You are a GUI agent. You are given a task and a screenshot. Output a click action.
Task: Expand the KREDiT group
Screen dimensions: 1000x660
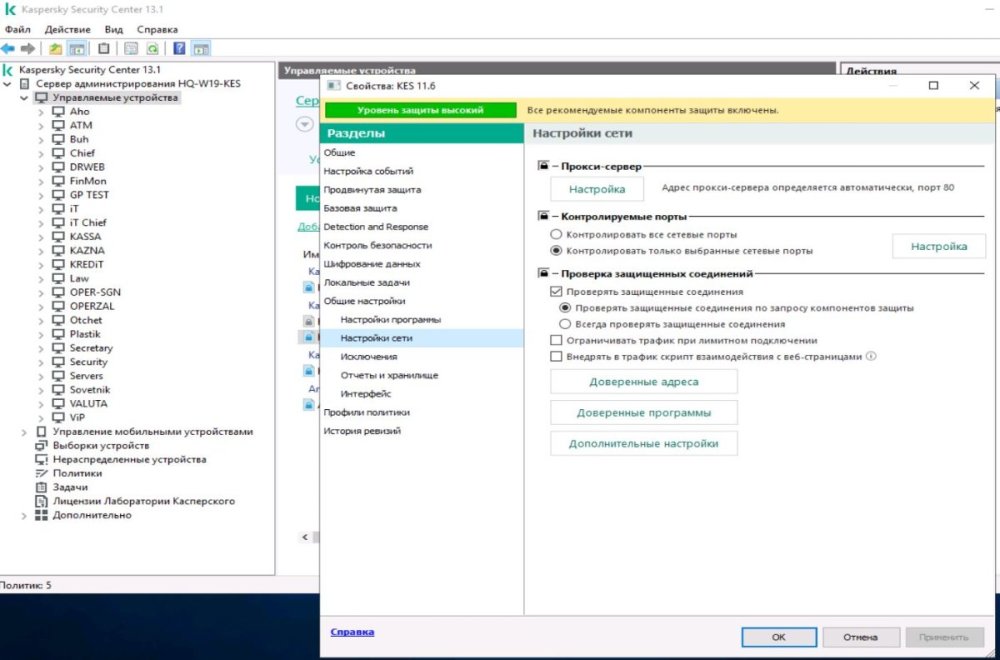(x=41, y=265)
